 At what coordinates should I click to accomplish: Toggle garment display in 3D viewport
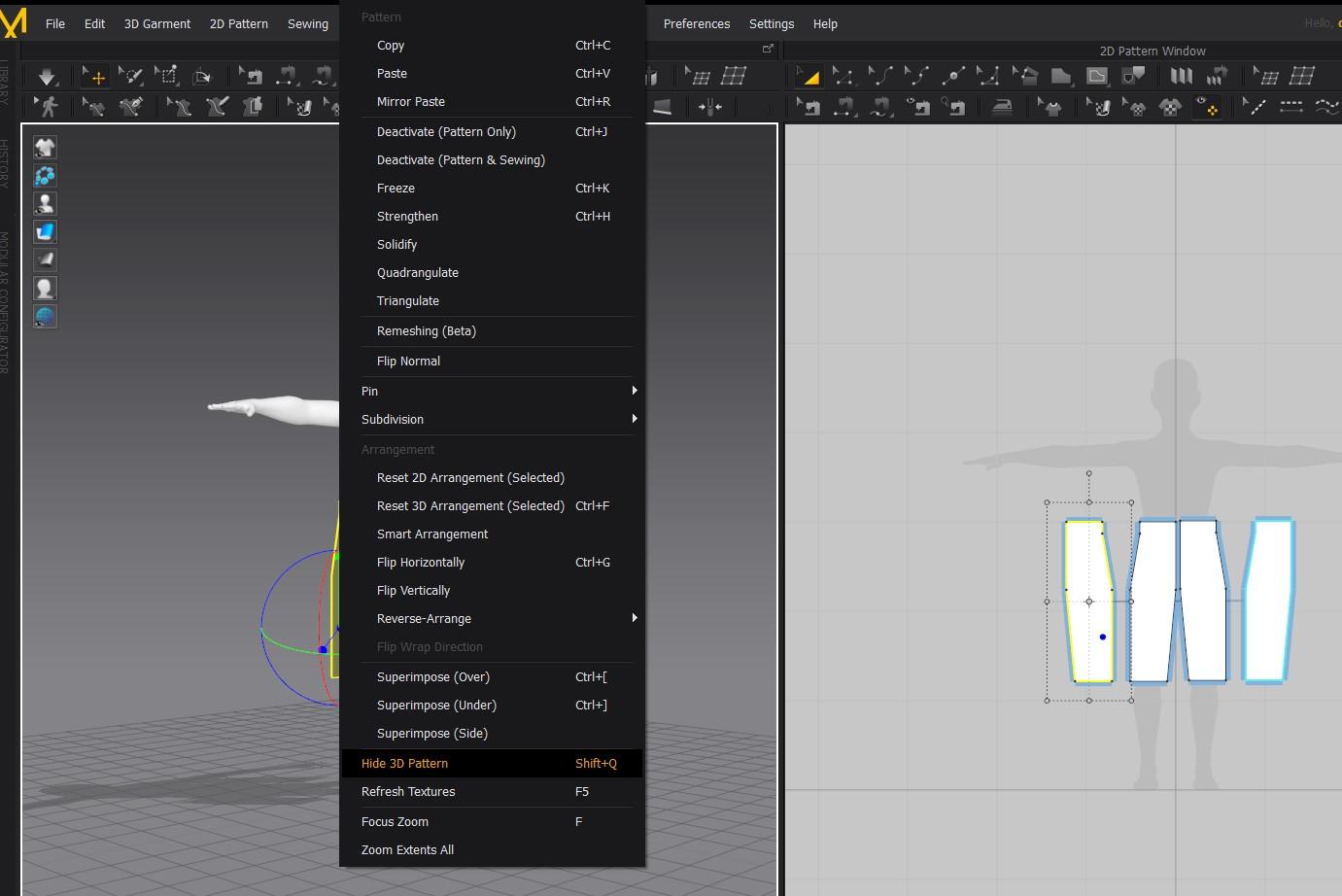(45, 148)
